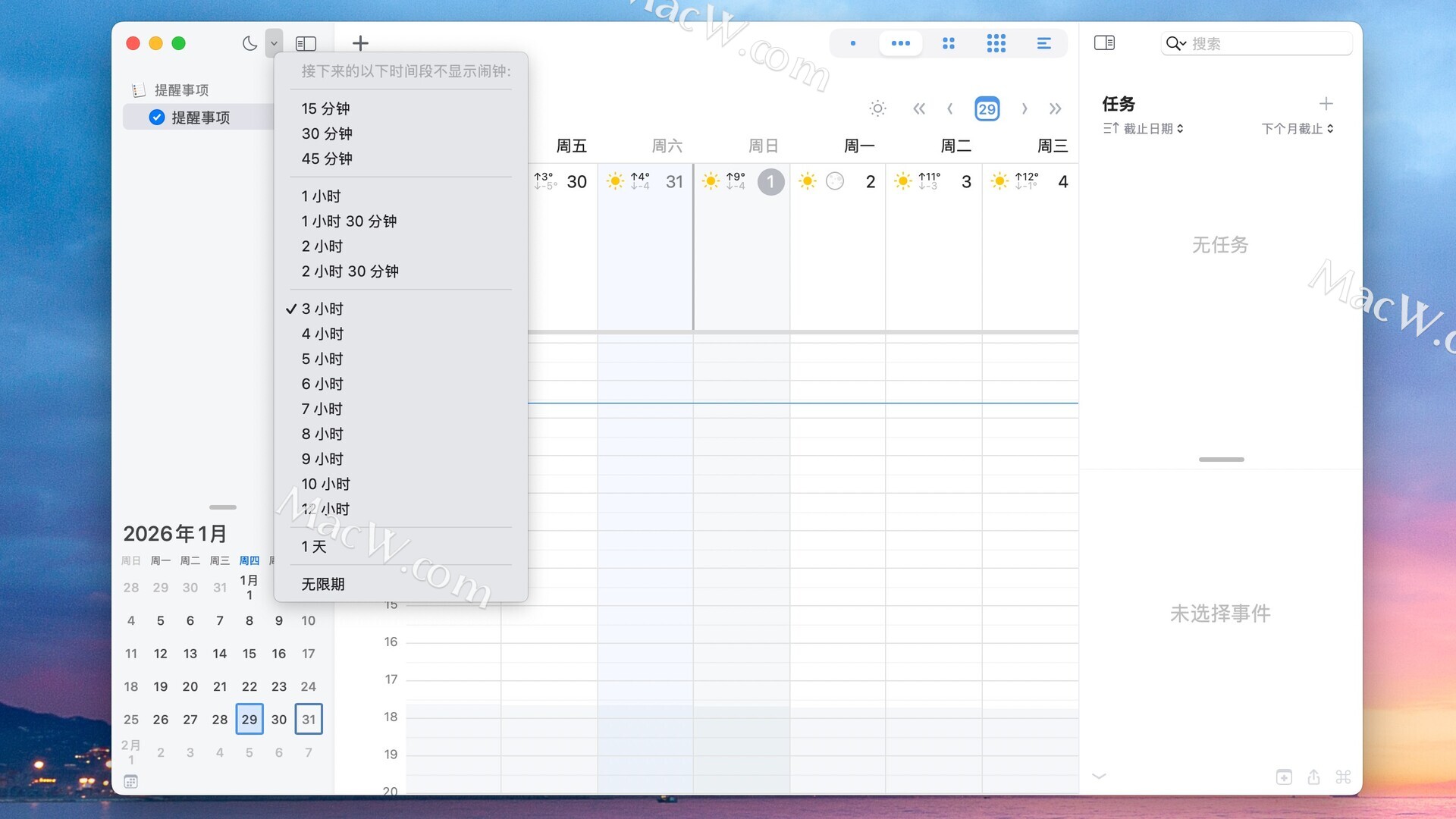
Task: Click the 搜索 search field
Action: [x=1266, y=43]
